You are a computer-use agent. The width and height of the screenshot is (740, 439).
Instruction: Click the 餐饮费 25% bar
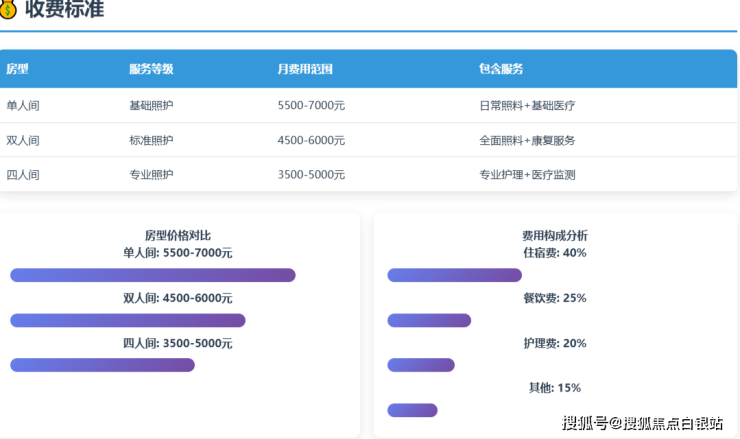429,320
